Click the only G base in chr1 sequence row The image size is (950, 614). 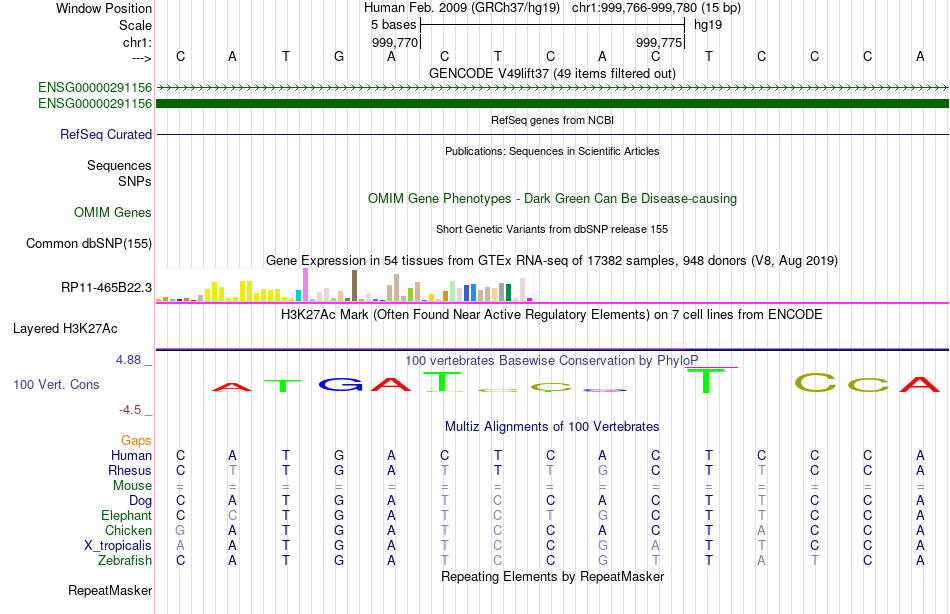pyautogui.click(x=339, y=56)
